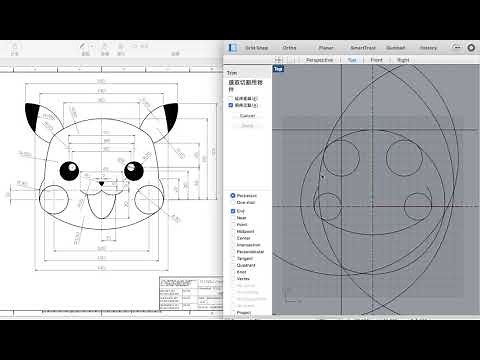Screen dimensions: 480x360
Task: Enable the Midpoint object snap
Action: (x=233, y=231)
